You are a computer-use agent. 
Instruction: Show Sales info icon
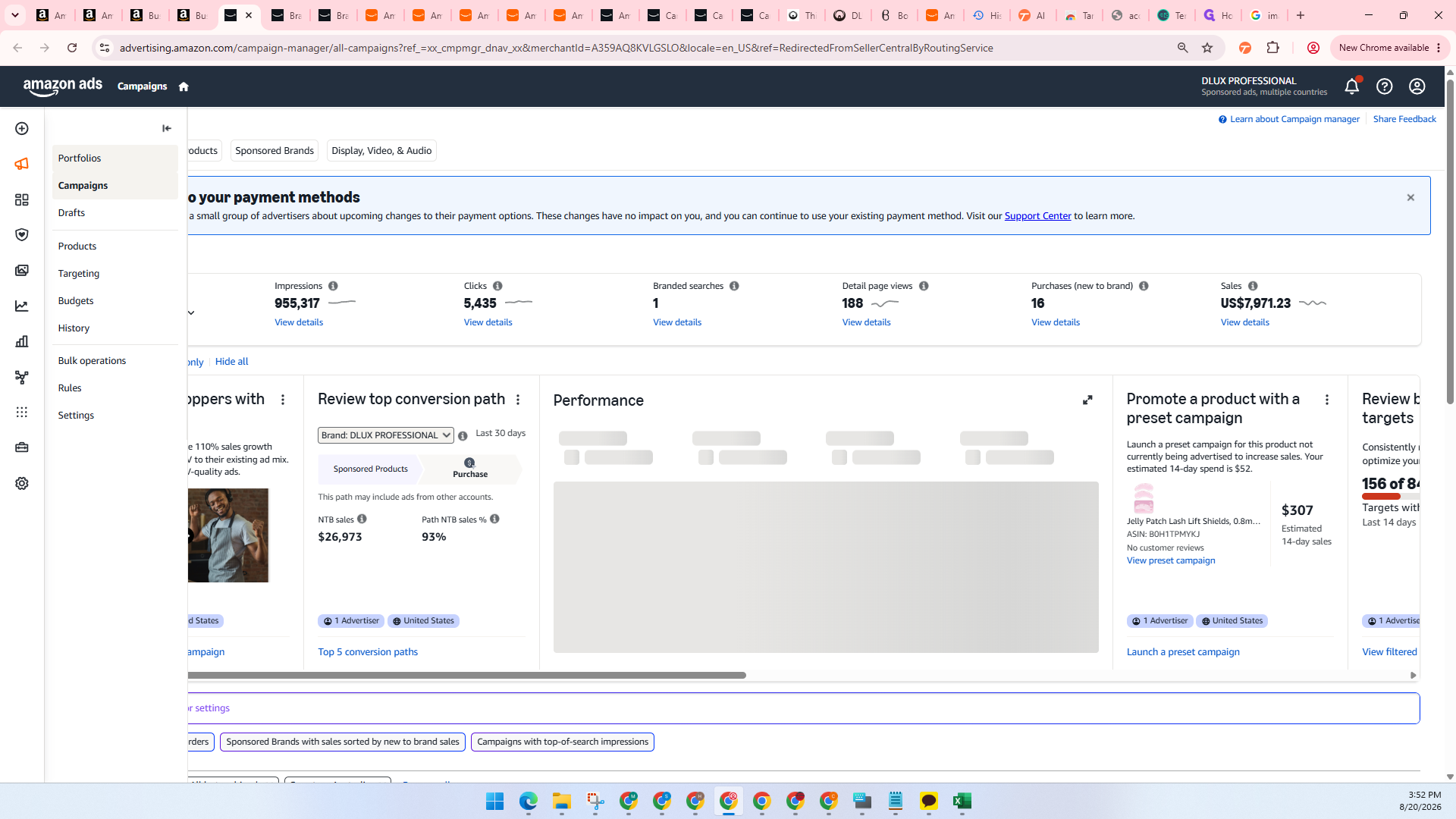coord(1253,286)
